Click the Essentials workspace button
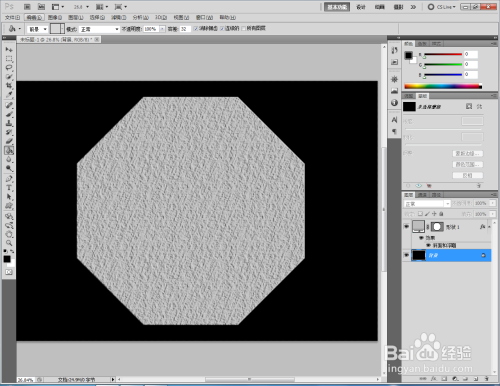The image size is (500, 386). pos(337,7)
